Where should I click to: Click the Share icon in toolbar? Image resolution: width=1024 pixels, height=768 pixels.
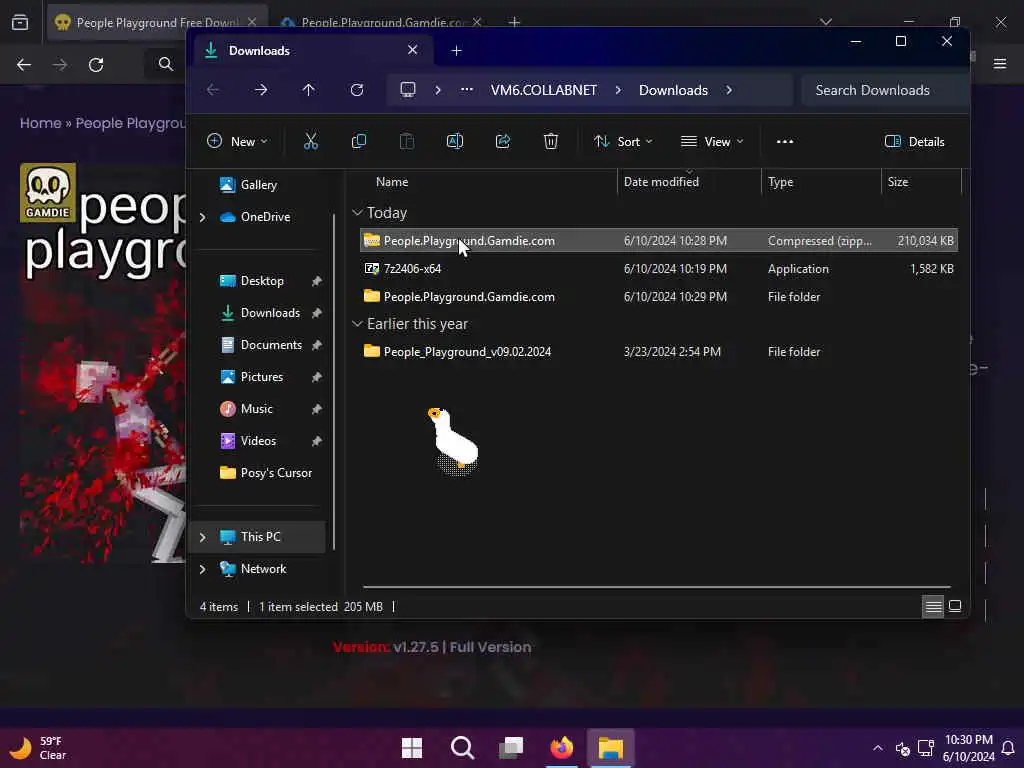click(503, 141)
